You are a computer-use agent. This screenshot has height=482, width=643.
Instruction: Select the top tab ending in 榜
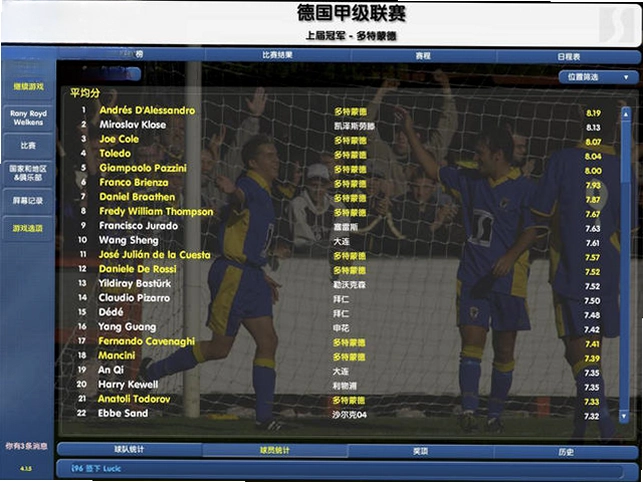(131, 54)
